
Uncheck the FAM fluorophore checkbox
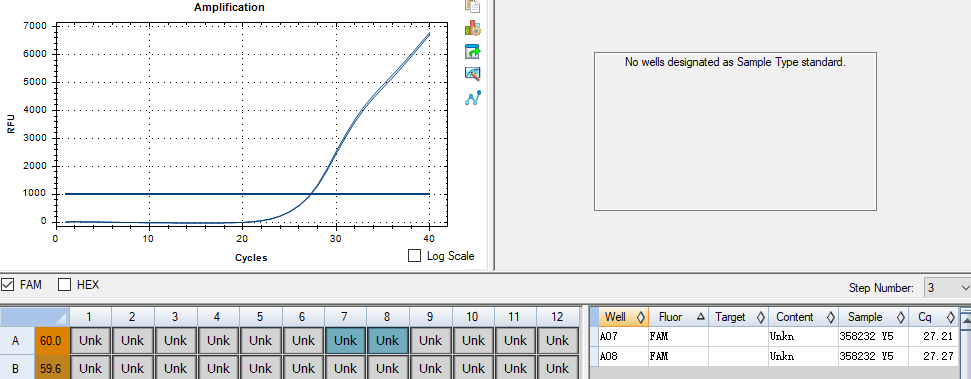pos(7,285)
